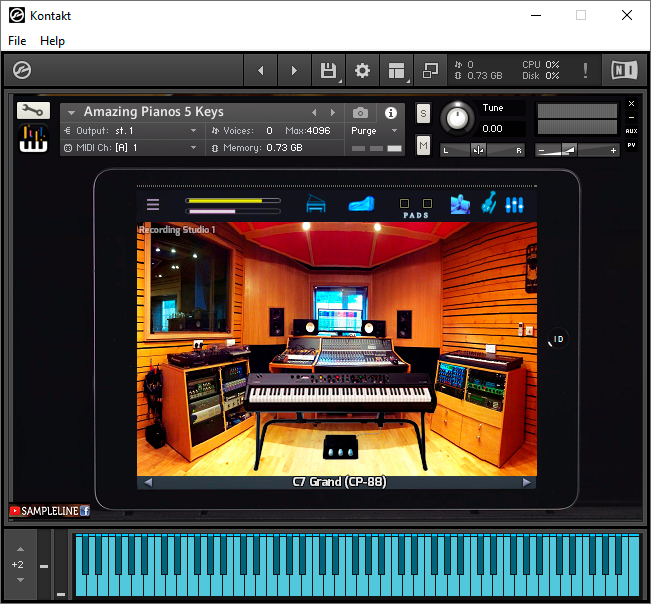The width and height of the screenshot is (651, 604).
Task: Open the SAMPLELINE YouTube icon
Action: [x=15, y=511]
